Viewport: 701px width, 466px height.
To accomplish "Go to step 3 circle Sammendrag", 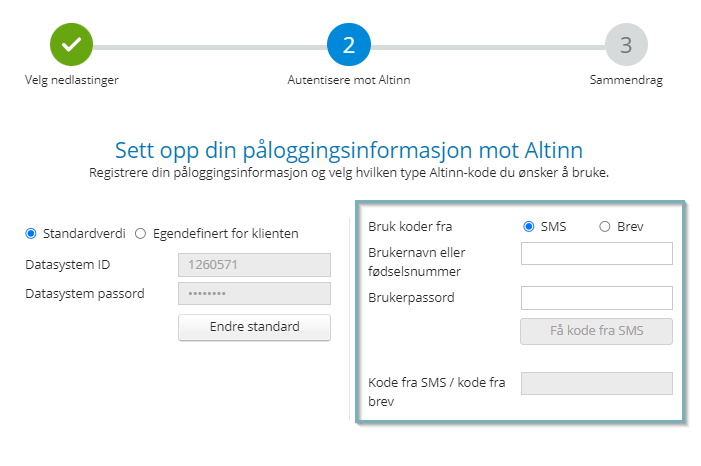I will (x=626, y=44).
